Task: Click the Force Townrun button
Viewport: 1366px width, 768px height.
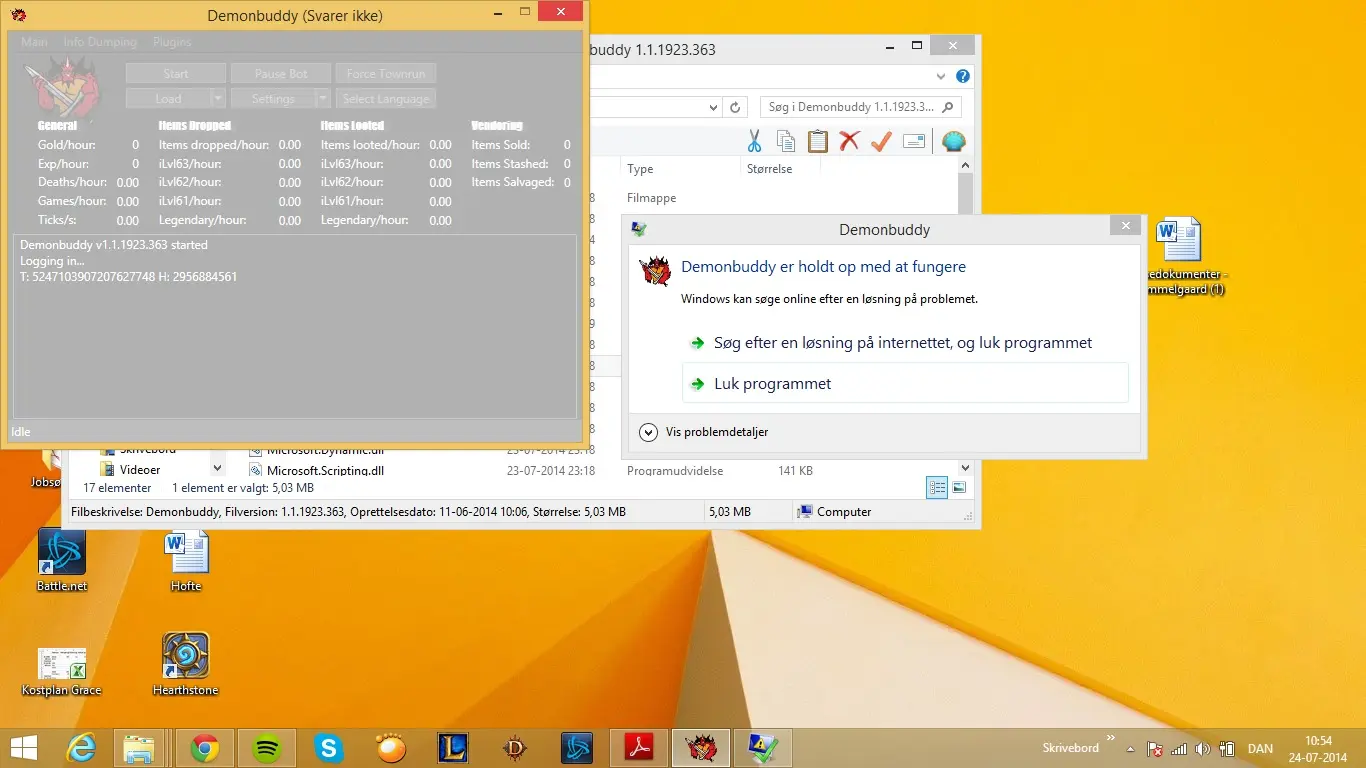Action: coord(386,74)
